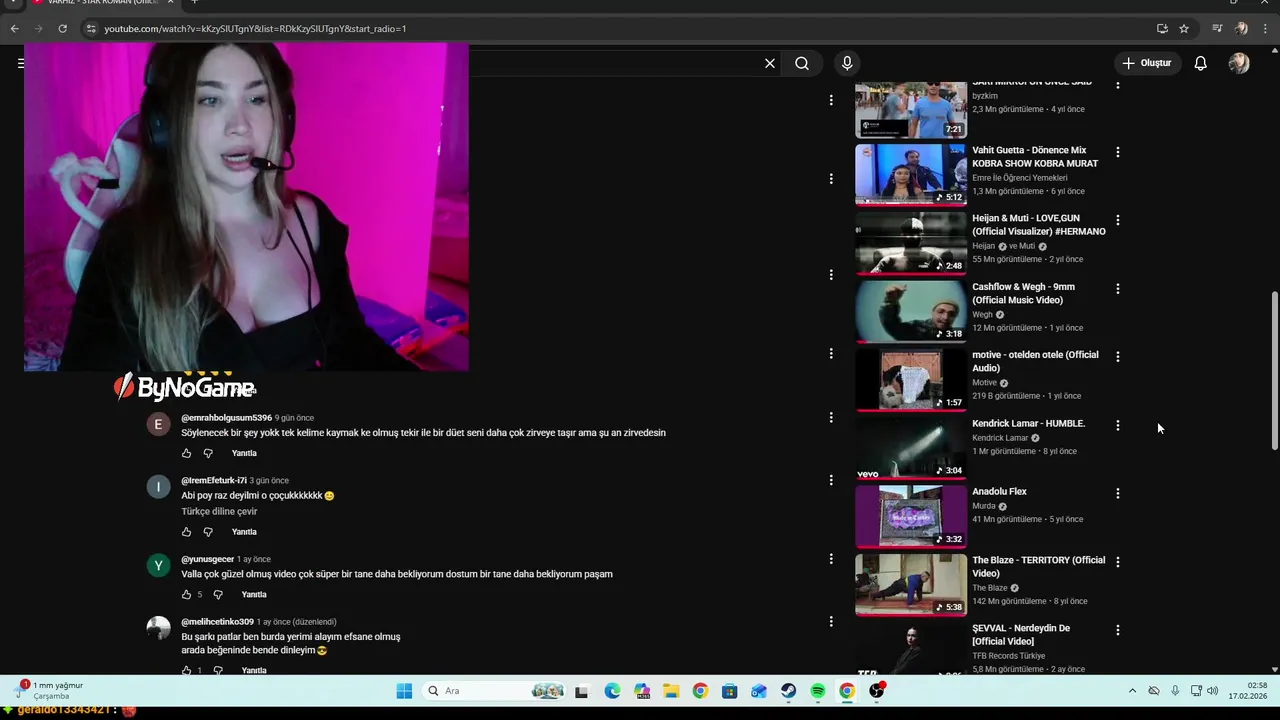Open YouTube notifications bell
The height and width of the screenshot is (720, 1280).
[1201, 63]
